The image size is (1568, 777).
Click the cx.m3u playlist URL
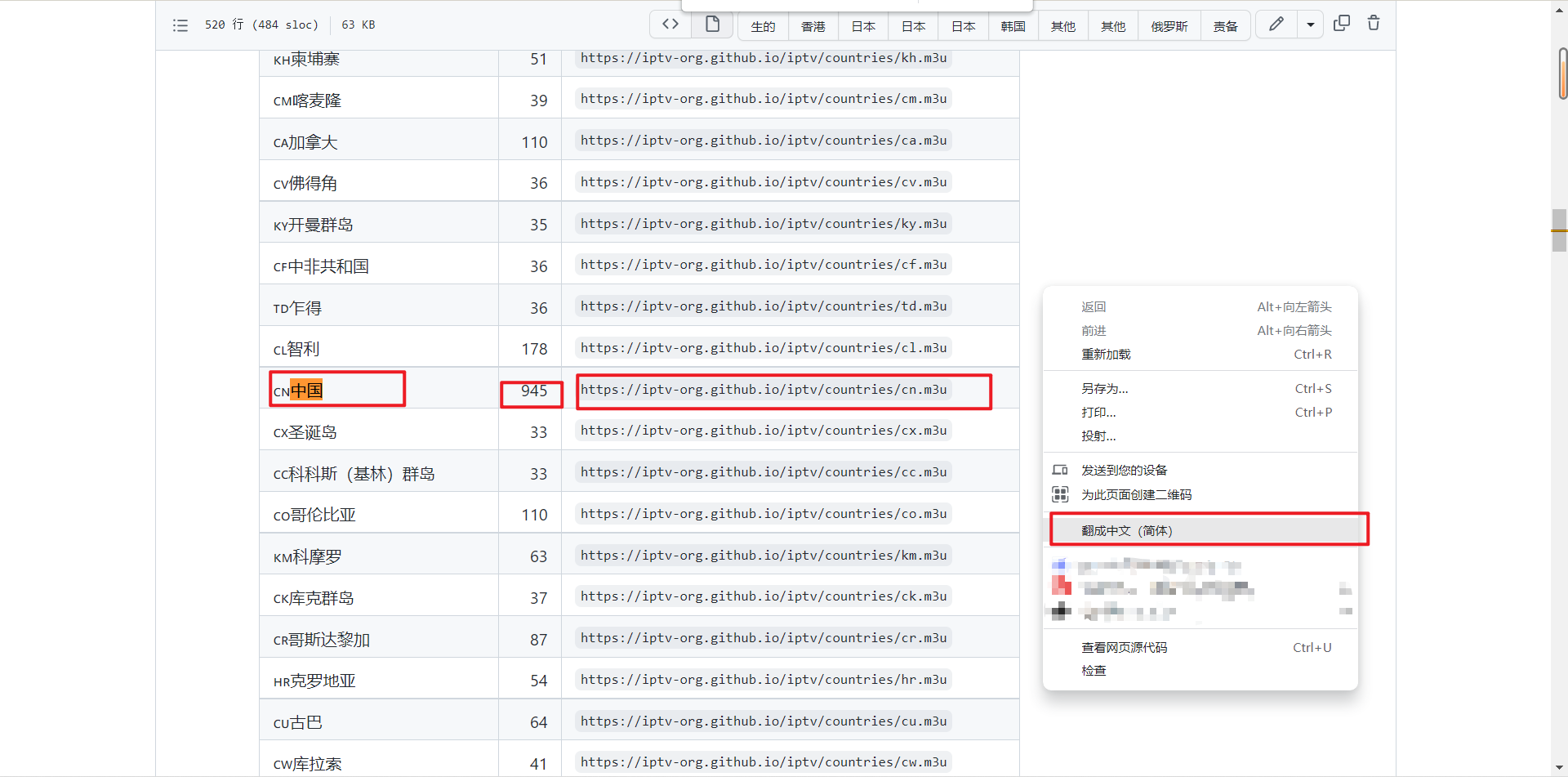(764, 431)
